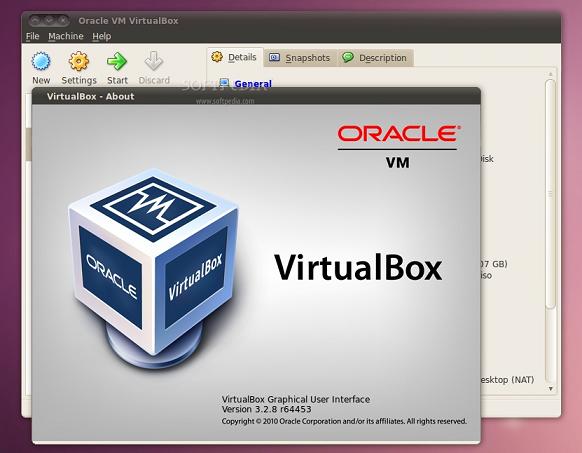The width and height of the screenshot is (582, 453).
Task: Click the Oracle VM VirtualBox window title
Action: coord(128,21)
